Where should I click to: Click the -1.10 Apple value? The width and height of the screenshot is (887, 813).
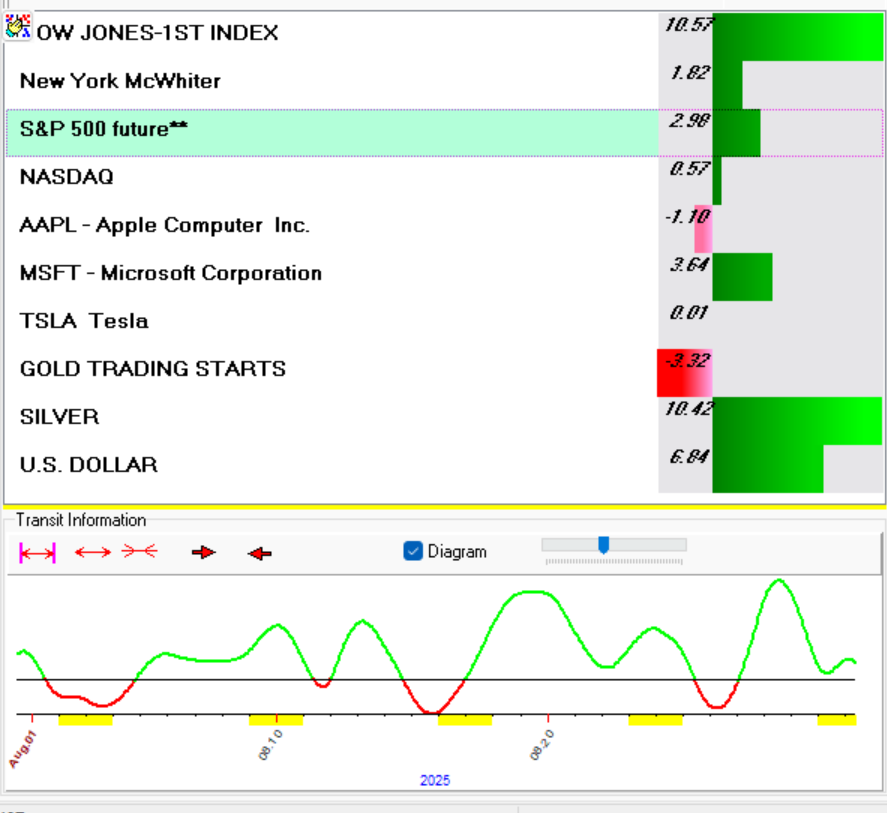point(688,216)
